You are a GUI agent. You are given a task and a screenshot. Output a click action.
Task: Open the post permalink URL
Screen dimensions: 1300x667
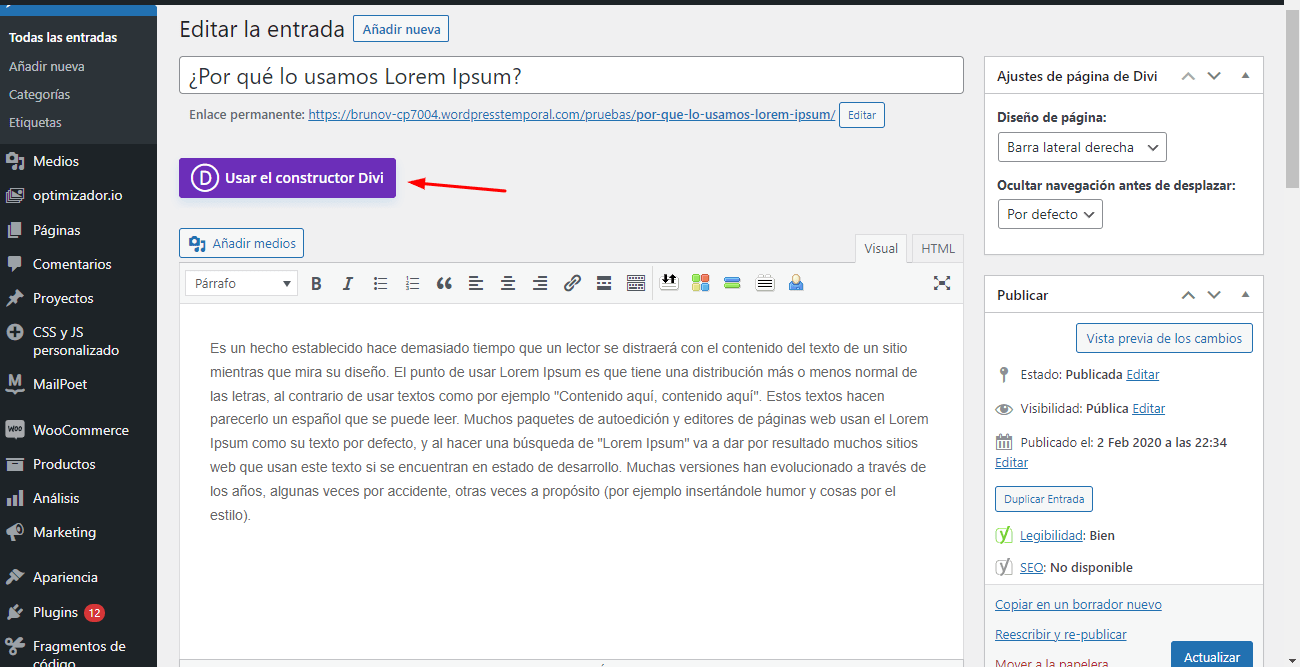click(x=572, y=114)
